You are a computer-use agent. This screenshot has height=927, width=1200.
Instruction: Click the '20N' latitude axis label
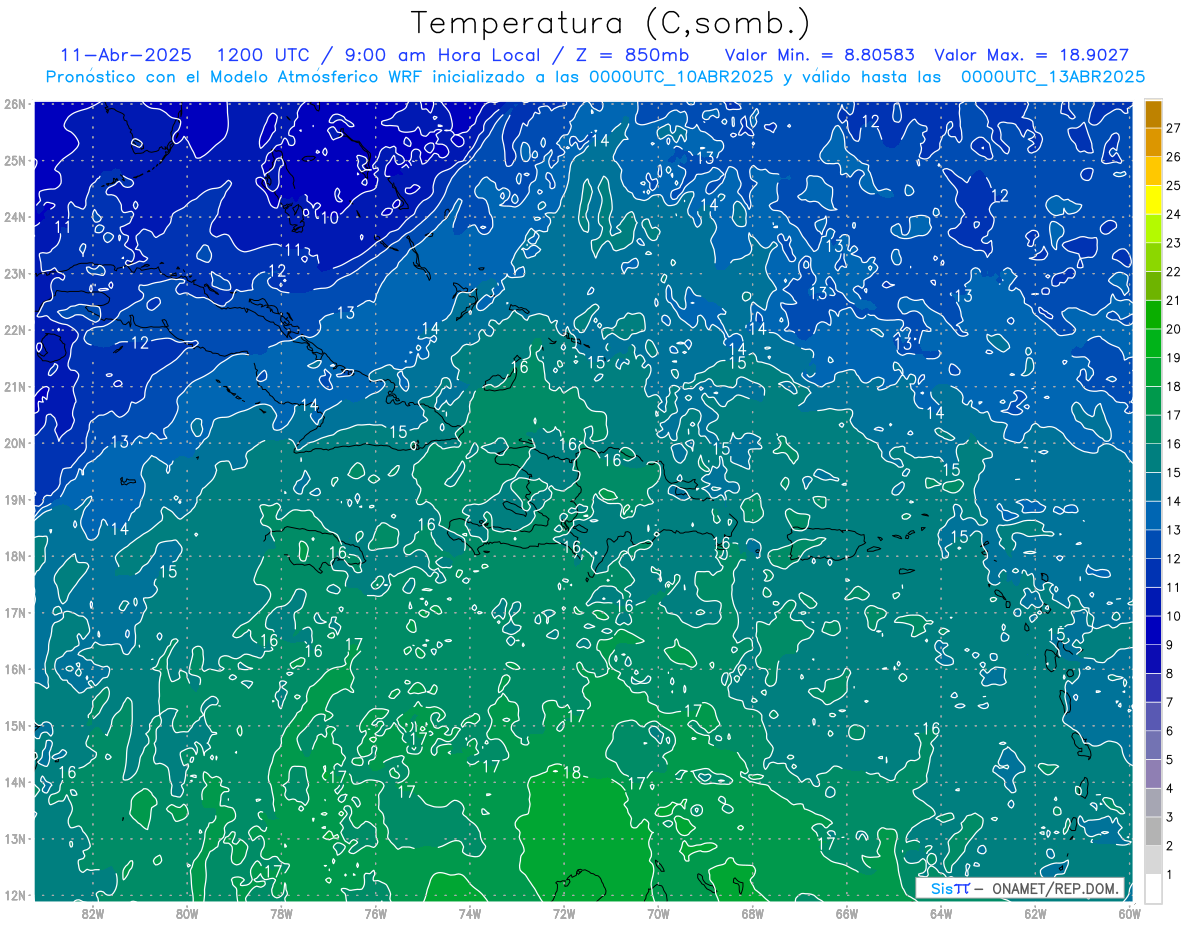14,443
